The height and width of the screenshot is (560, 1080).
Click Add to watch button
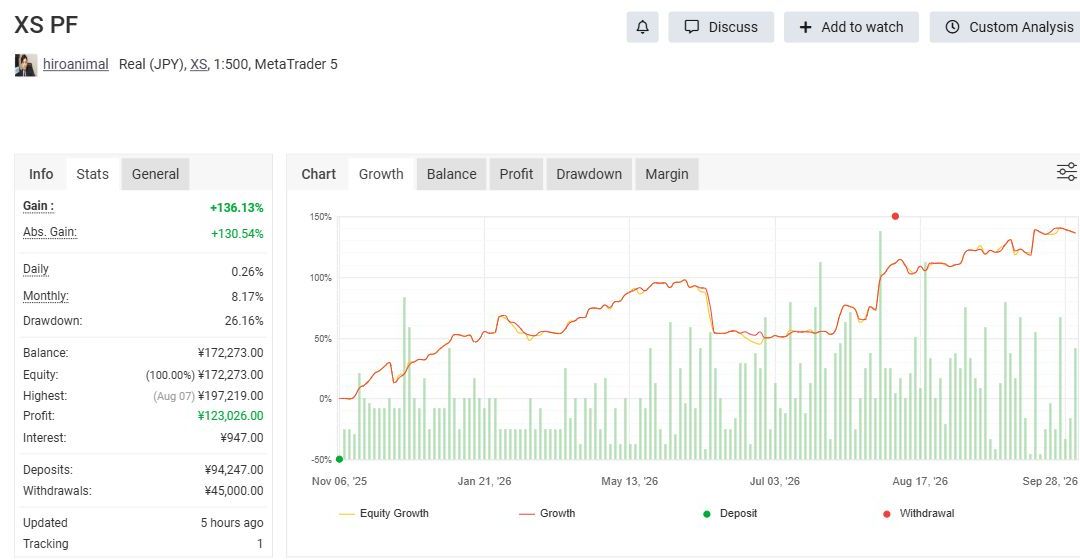point(851,27)
